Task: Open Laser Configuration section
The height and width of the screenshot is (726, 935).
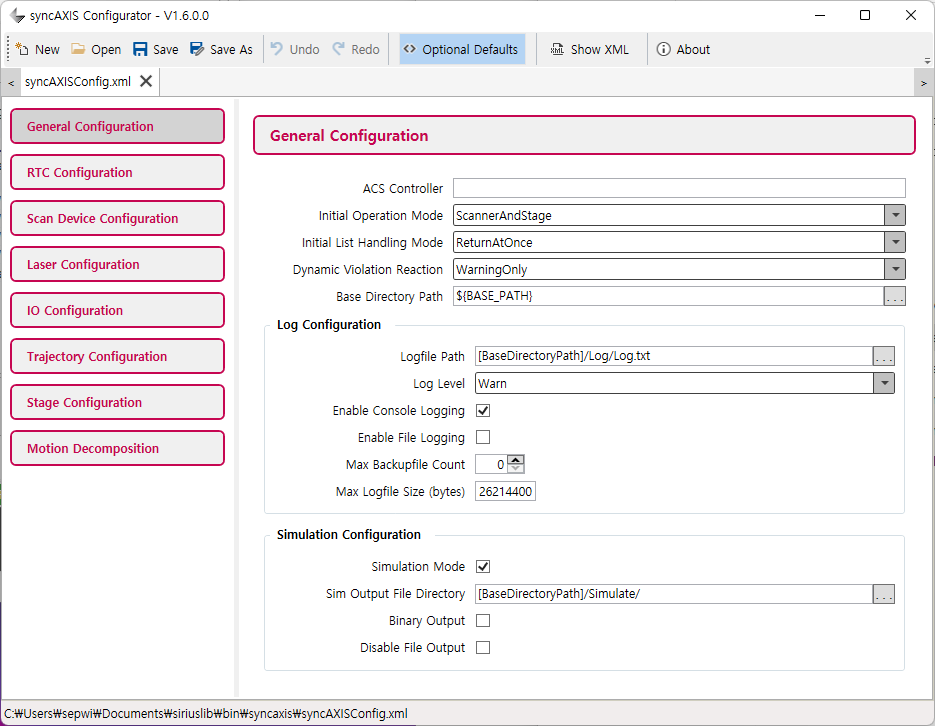Action: [117, 264]
